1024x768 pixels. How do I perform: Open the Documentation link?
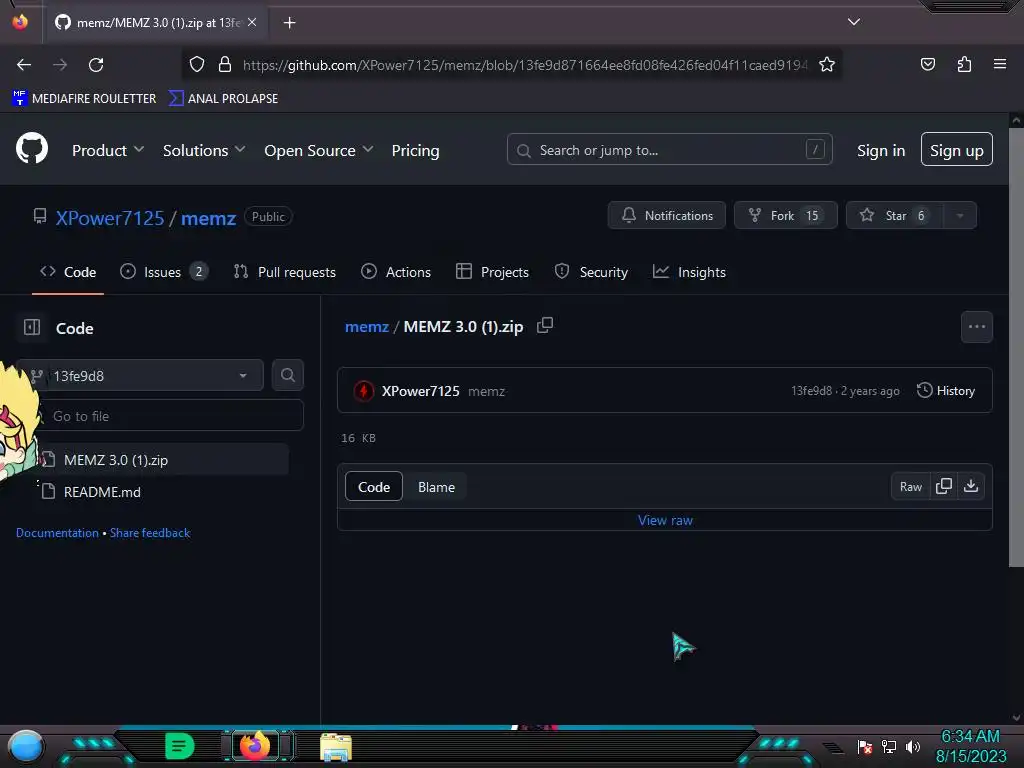pyautogui.click(x=57, y=532)
